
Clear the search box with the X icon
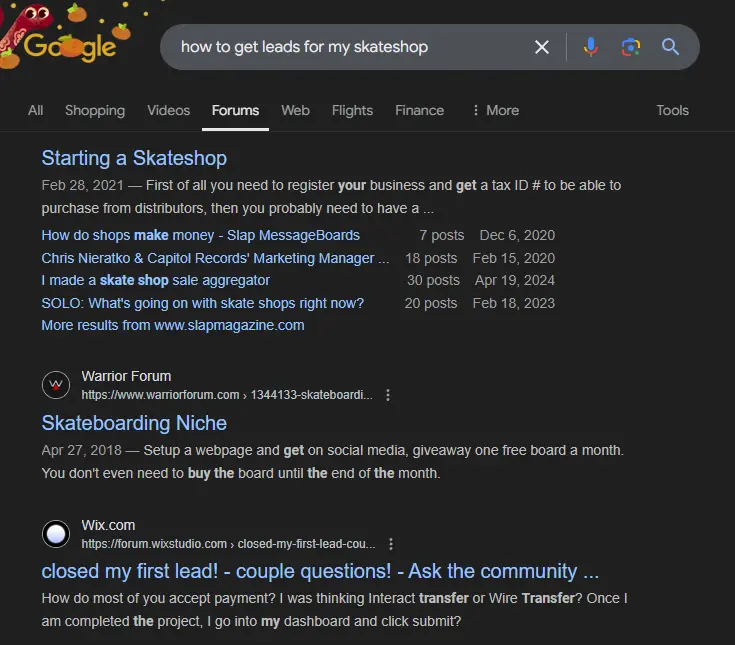point(542,47)
